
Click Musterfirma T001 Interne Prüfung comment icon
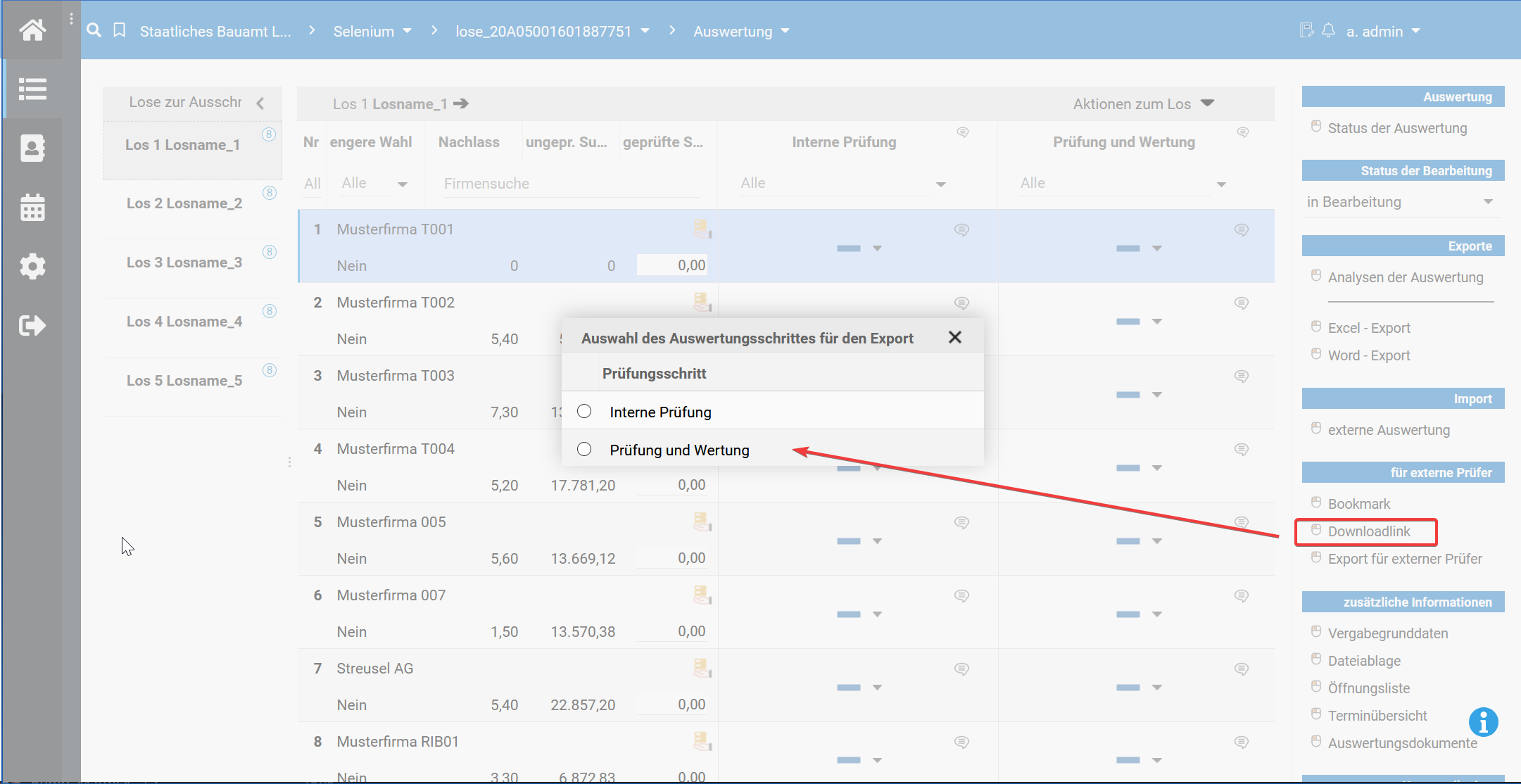[x=961, y=229]
